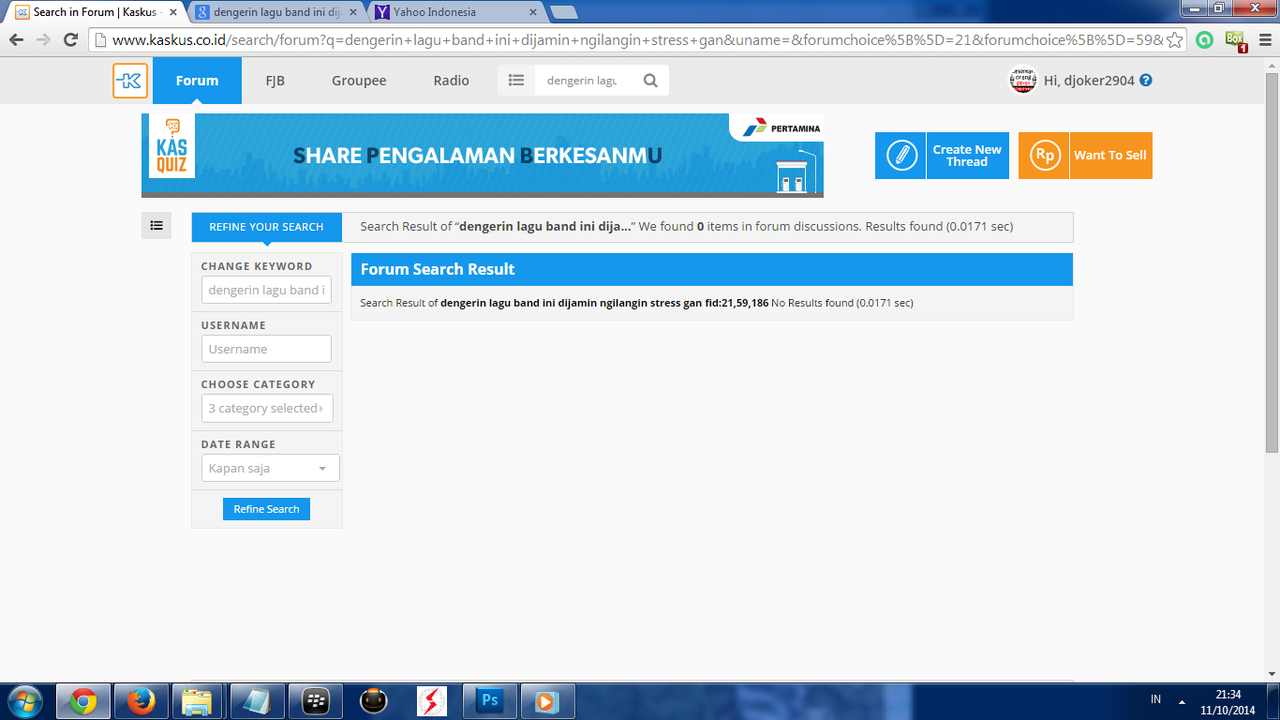1280x720 pixels.
Task: Bookmark page with the star icon
Action: pos(1175,40)
